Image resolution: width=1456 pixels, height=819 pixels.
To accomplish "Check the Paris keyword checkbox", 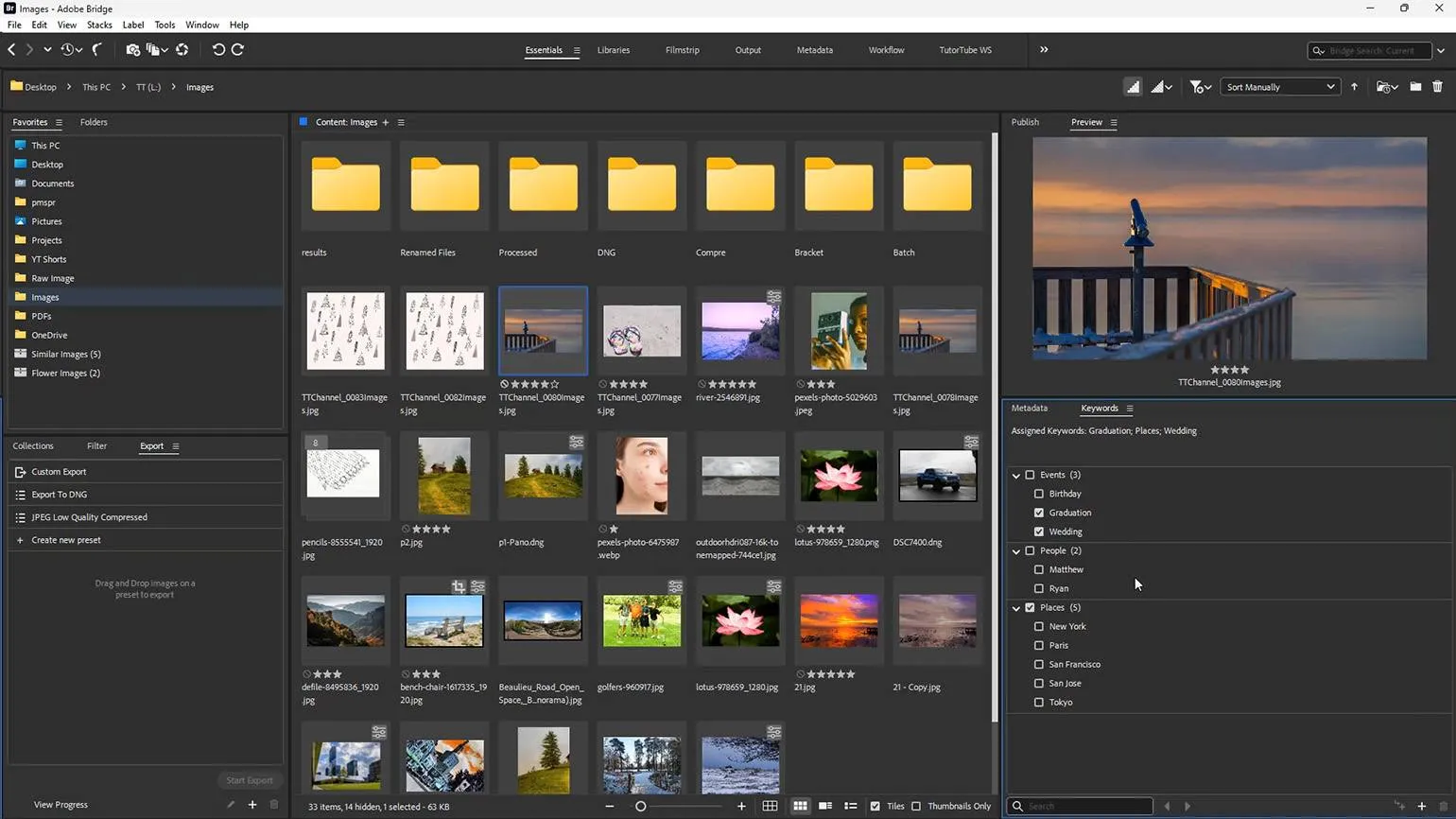I will coord(1039,645).
